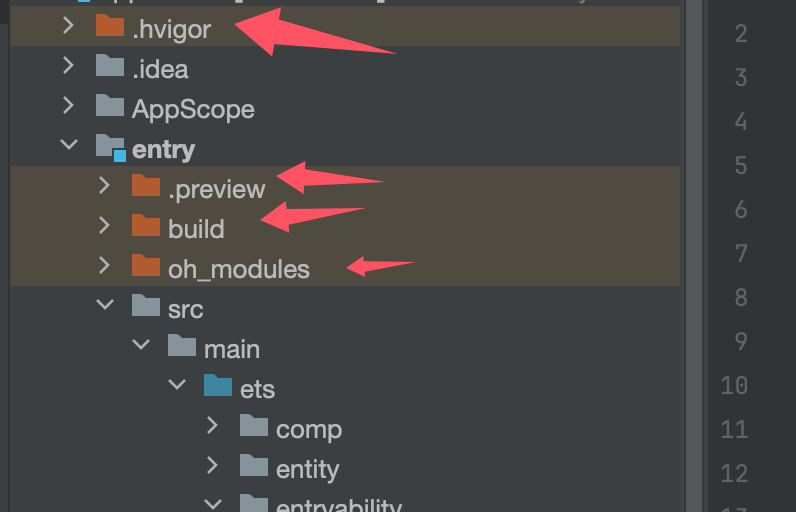
Task: Collapse the src folder chevron
Action: tap(105, 304)
